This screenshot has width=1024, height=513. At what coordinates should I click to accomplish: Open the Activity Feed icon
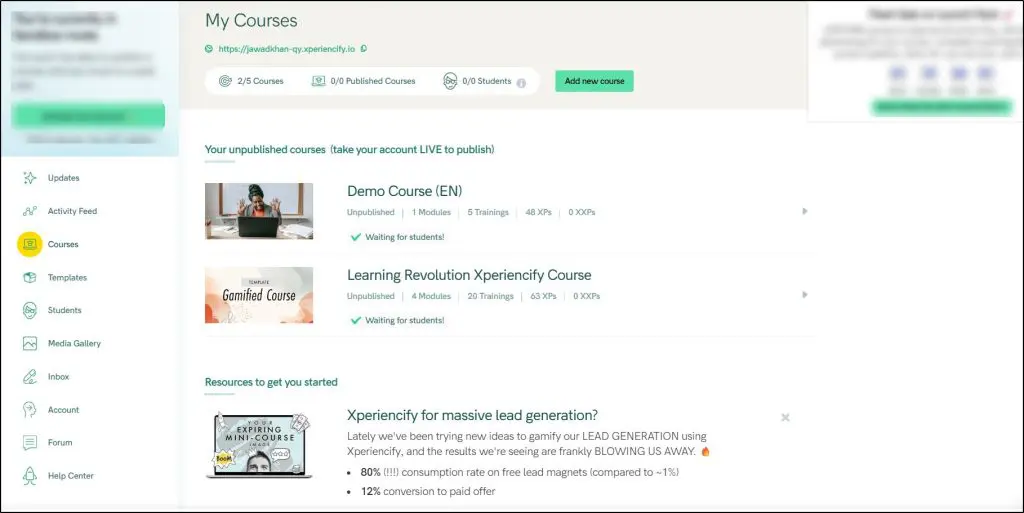coord(29,211)
